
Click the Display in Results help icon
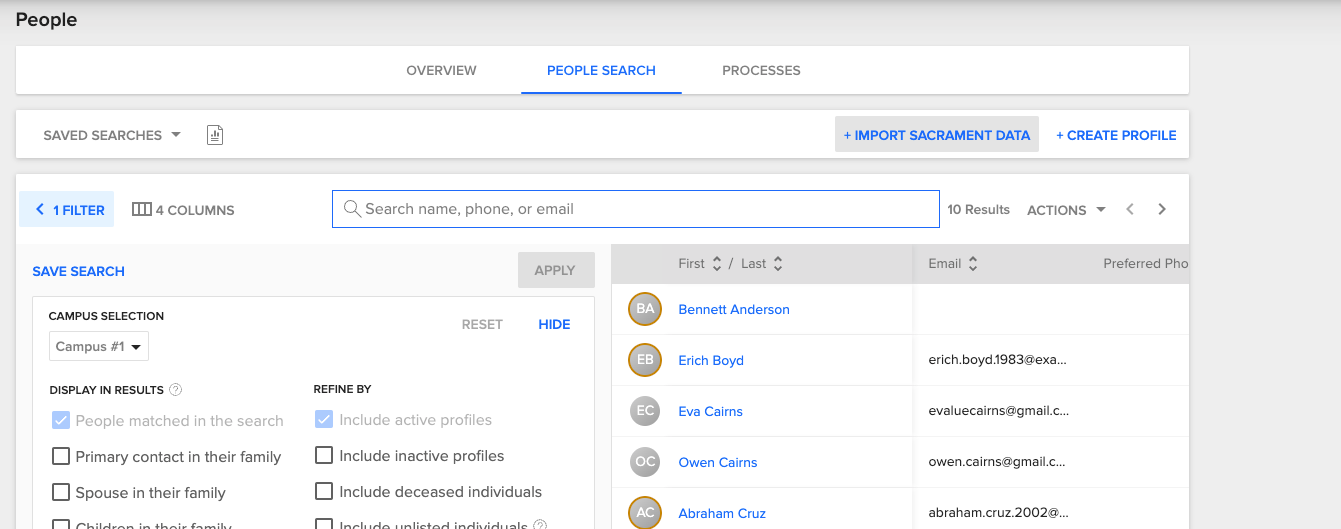(176, 390)
